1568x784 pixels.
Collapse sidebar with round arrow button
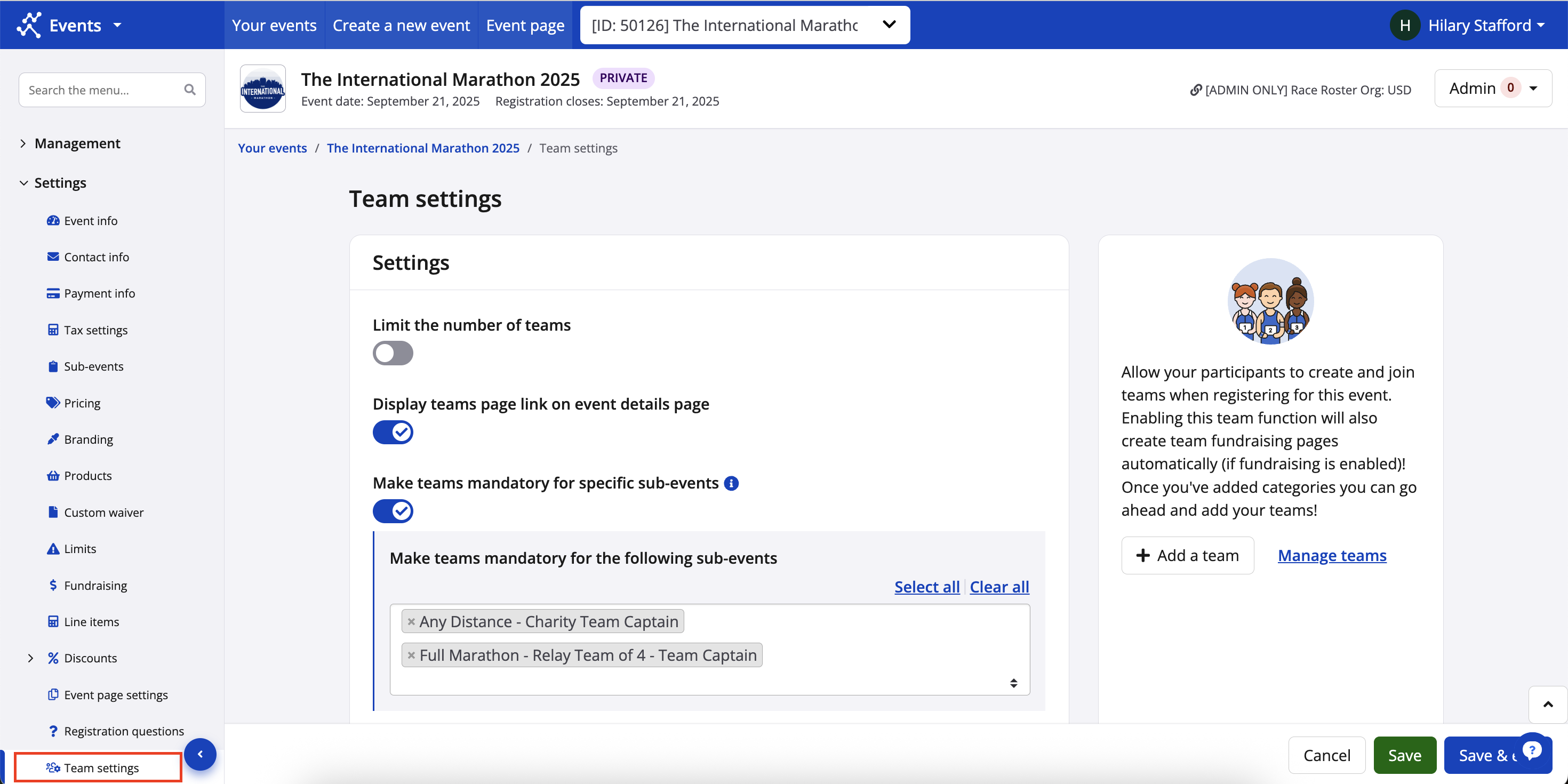pos(199,754)
